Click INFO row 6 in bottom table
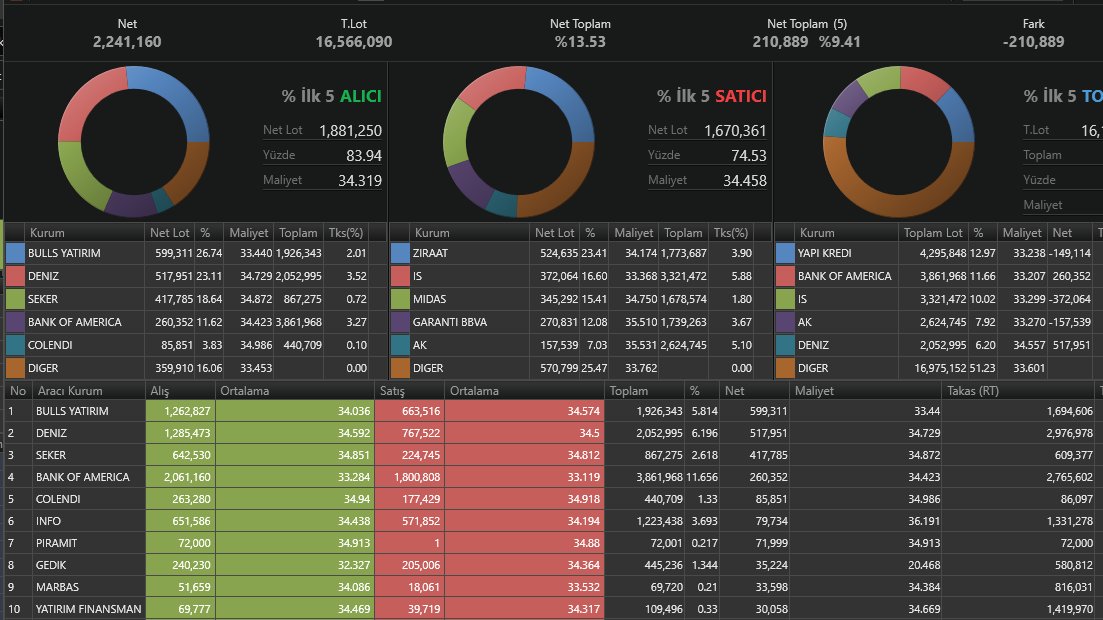This screenshot has width=1103, height=620. (x=554, y=521)
